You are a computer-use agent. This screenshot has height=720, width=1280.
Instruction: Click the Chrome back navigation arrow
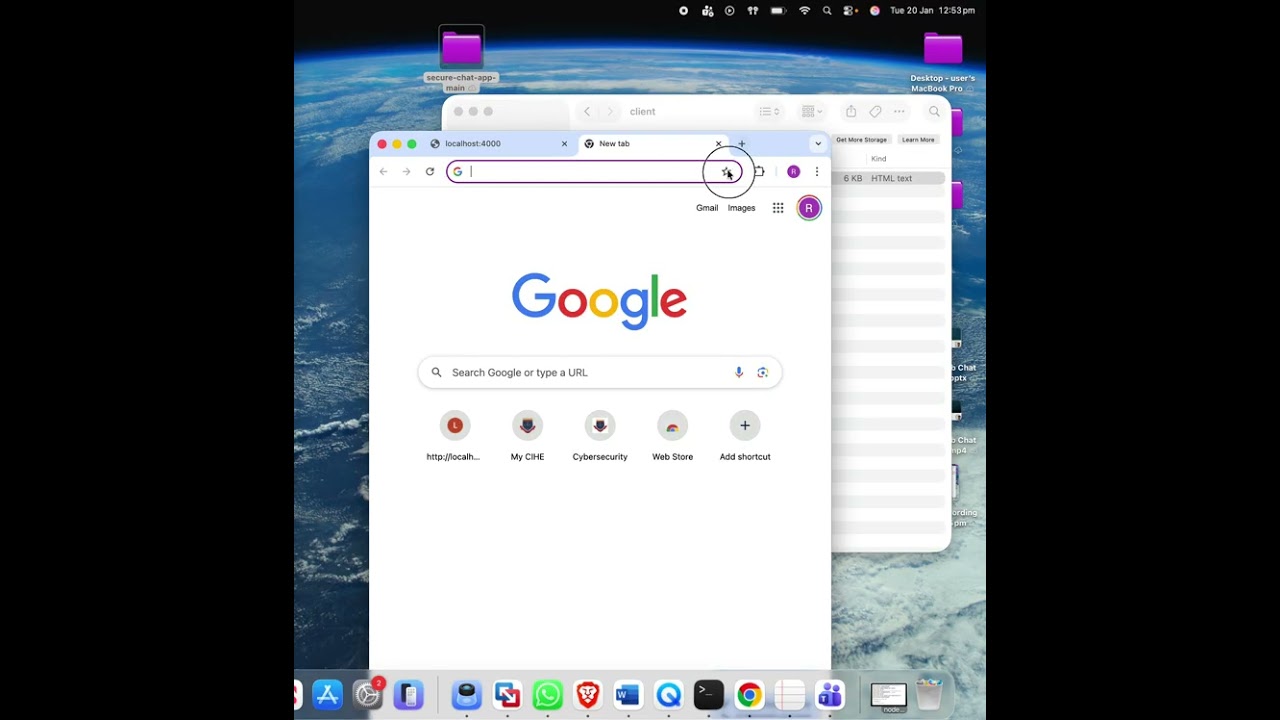tap(383, 172)
